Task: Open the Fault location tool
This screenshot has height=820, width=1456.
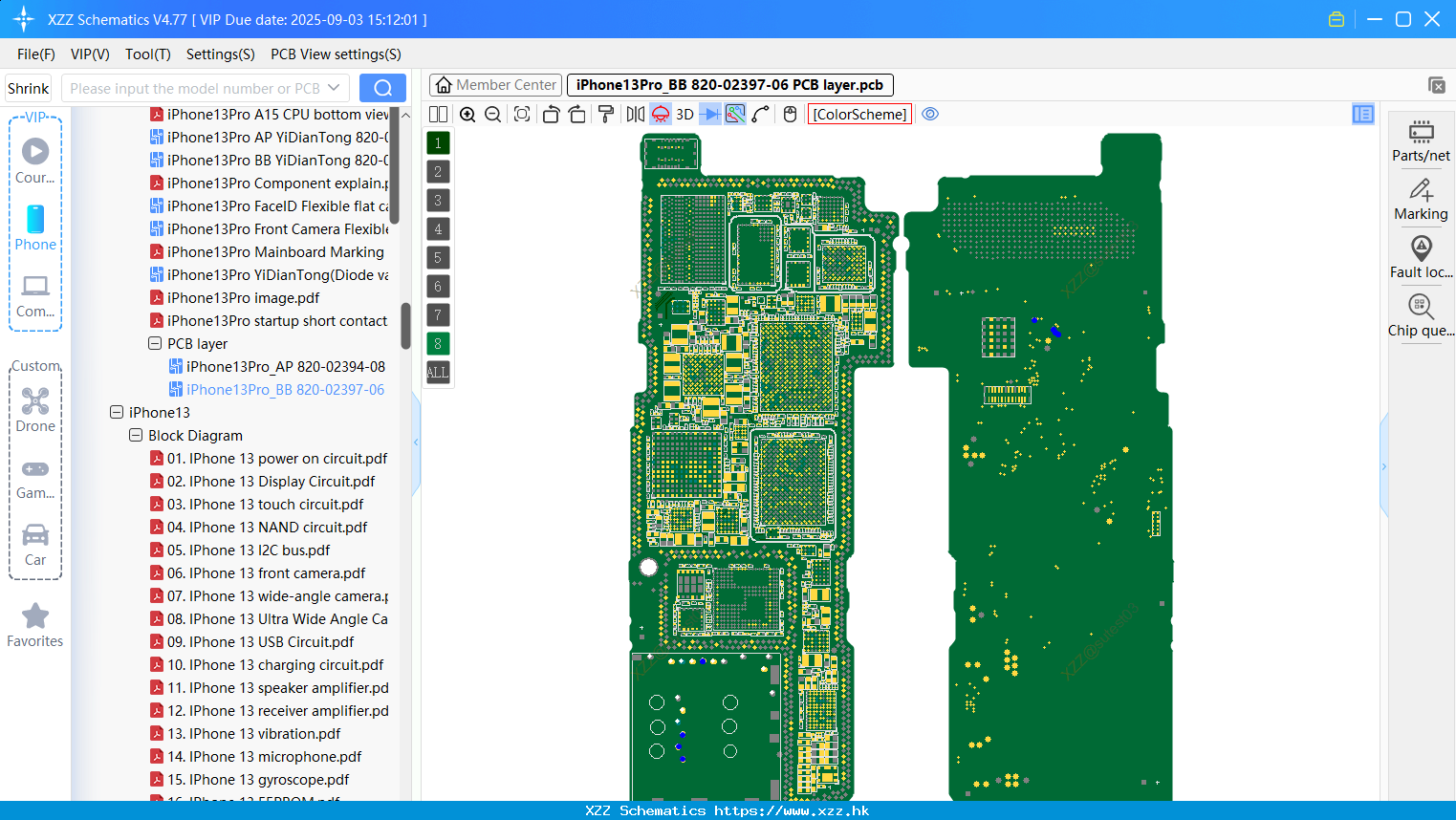Action: point(1421,258)
